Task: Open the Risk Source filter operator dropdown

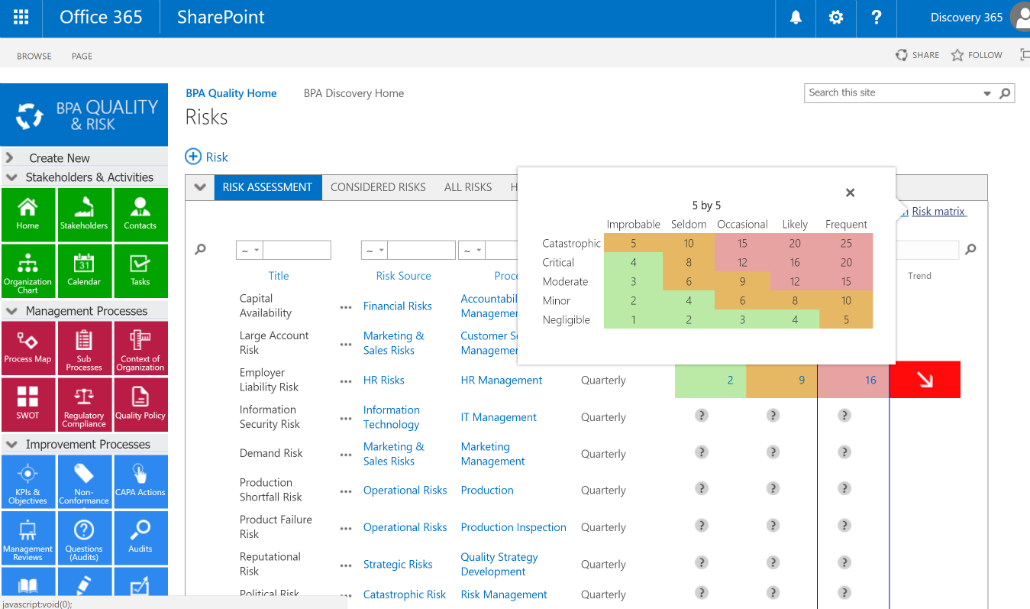Action: pyautogui.click(x=374, y=250)
